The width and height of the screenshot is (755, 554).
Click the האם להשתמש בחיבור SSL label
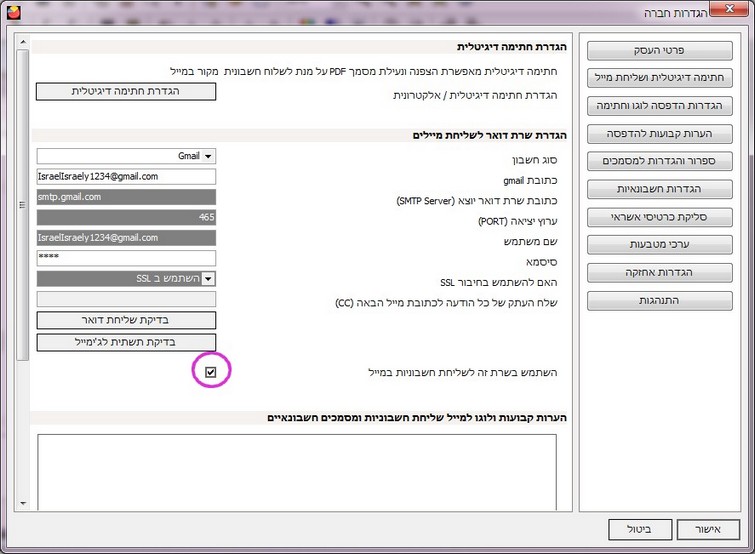pyautogui.click(x=499, y=283)
